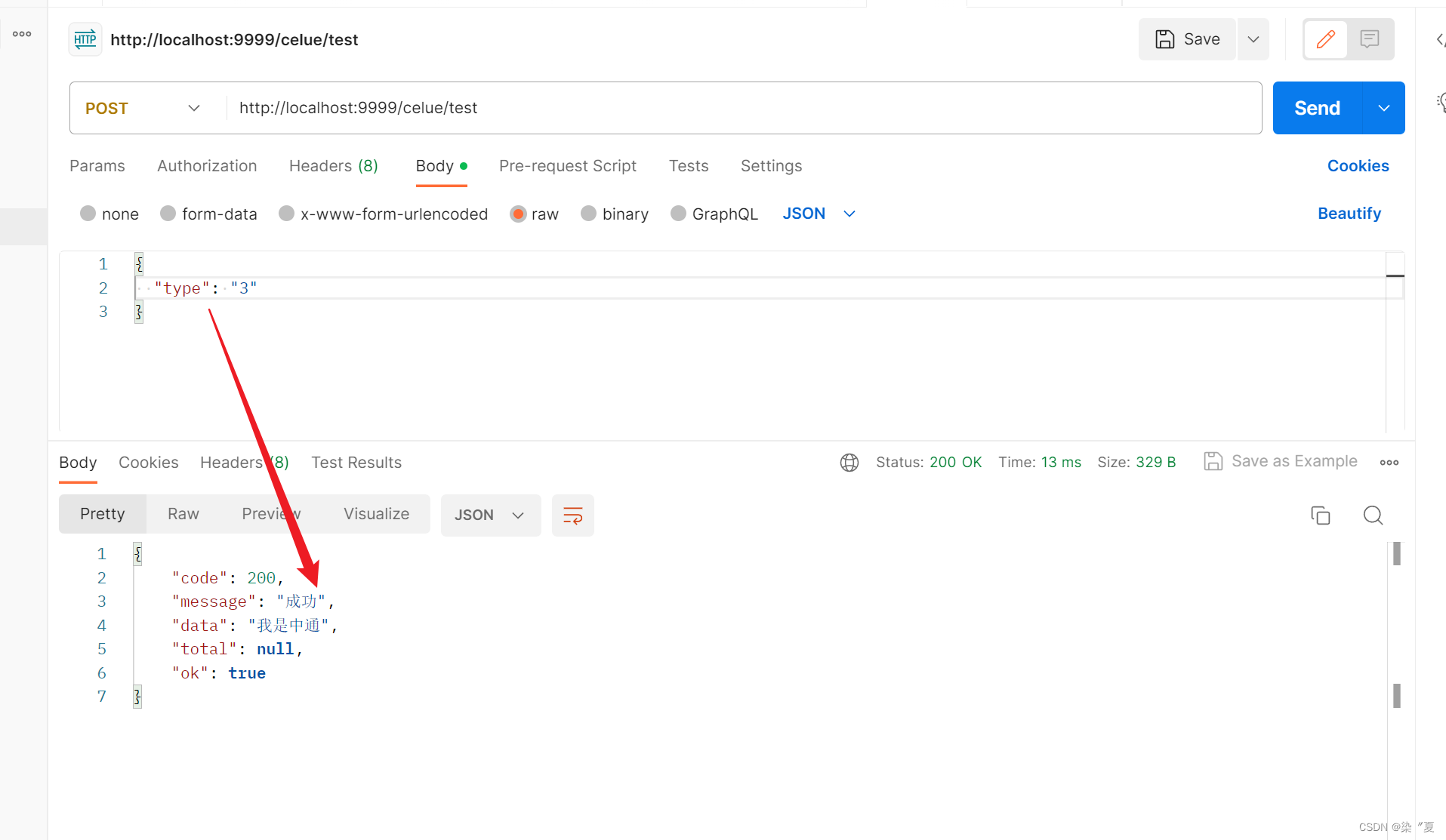This screenshot has width=1446, height=840.
Task: Expand the Send options arrow
Action: 1384,108
